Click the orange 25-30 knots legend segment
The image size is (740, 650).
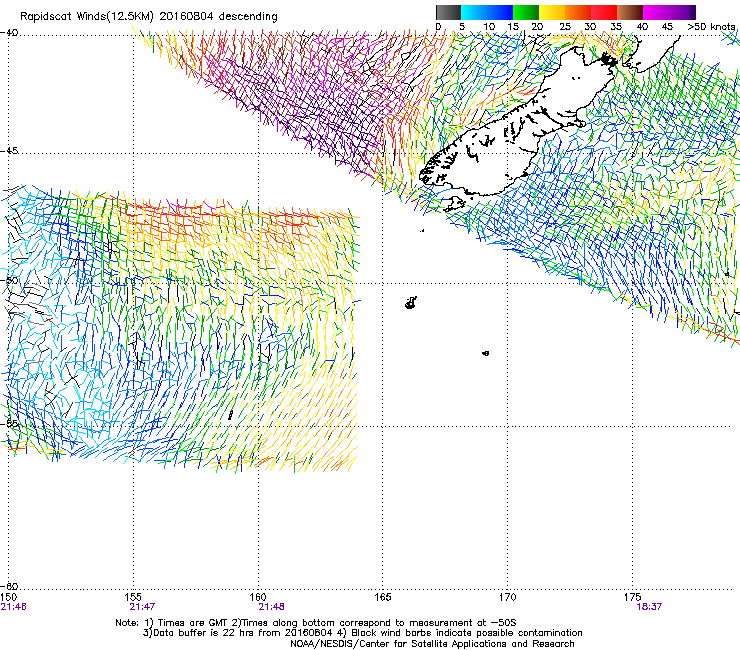coord(578,12)
